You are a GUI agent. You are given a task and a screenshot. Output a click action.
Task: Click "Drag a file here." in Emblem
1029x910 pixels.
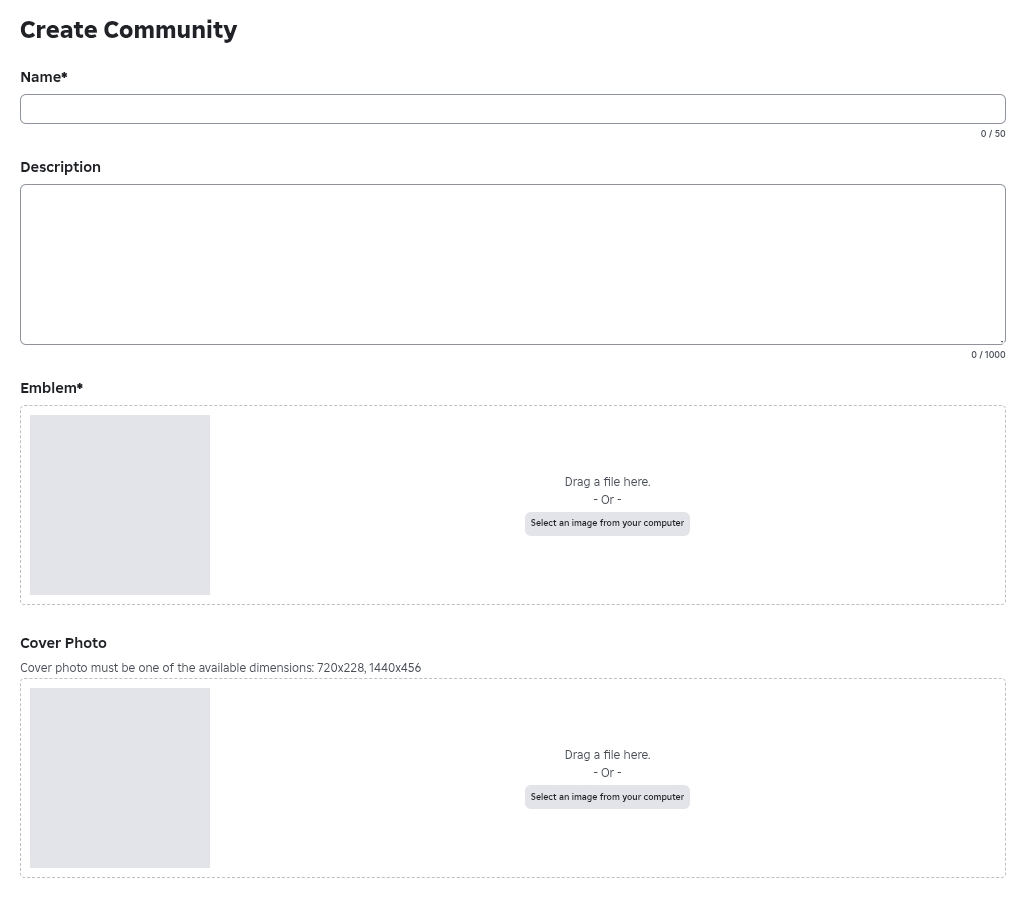pyautogui.click(x=607, y=482)
